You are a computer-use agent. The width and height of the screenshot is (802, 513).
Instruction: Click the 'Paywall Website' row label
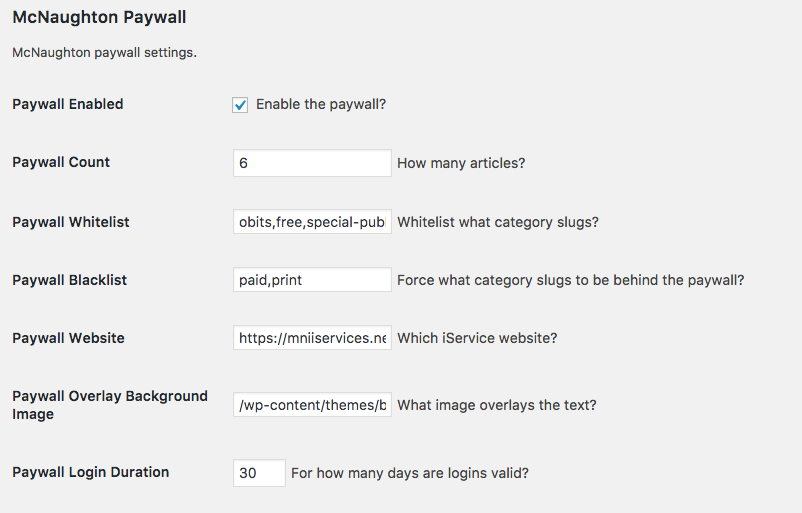pos(68,338)
